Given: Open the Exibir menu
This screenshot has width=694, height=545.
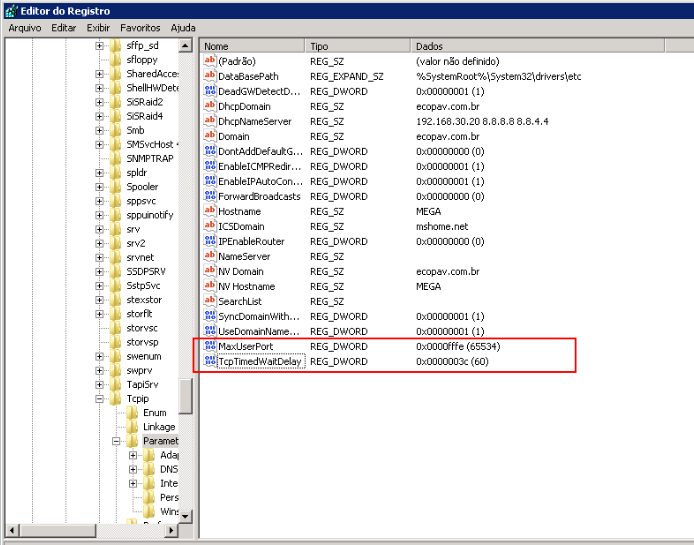Looking at the screenshot, I should click(x=98, y=28).
